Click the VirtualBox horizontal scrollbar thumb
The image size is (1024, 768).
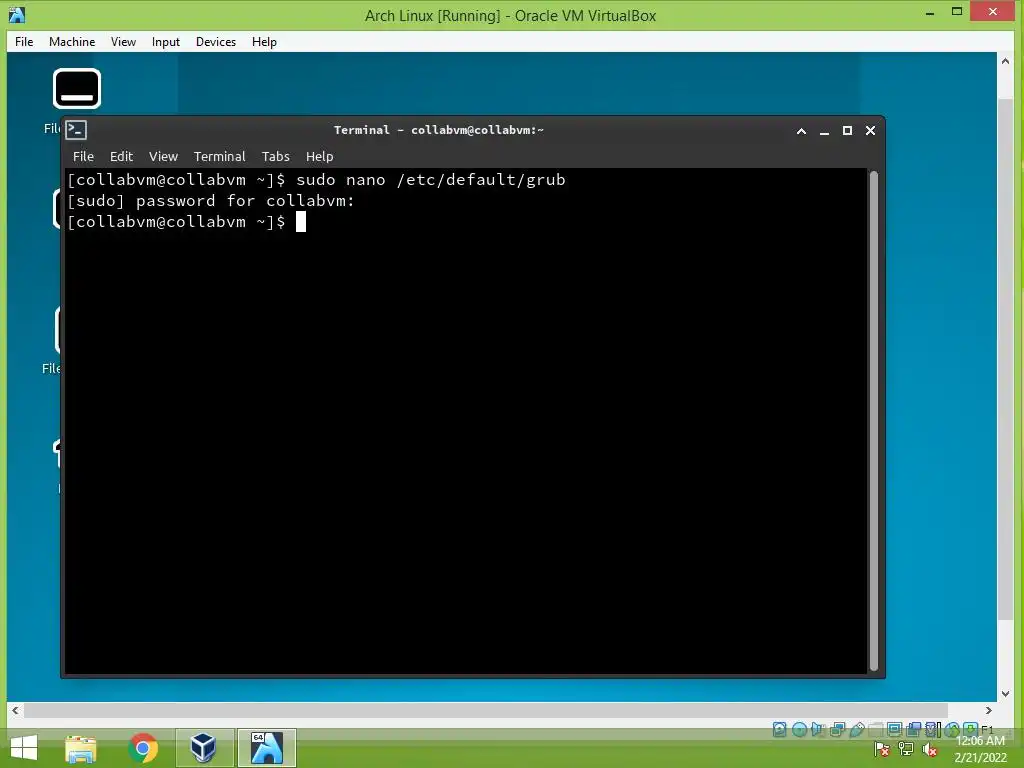tap(486, 710)
